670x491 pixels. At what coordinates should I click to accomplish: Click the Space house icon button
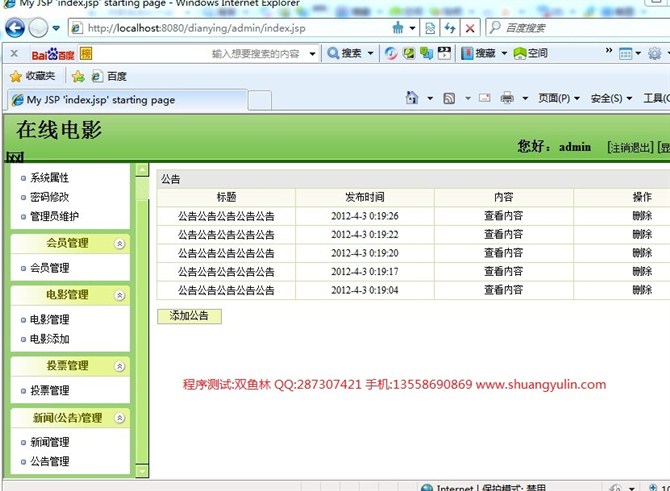[531, 53]
